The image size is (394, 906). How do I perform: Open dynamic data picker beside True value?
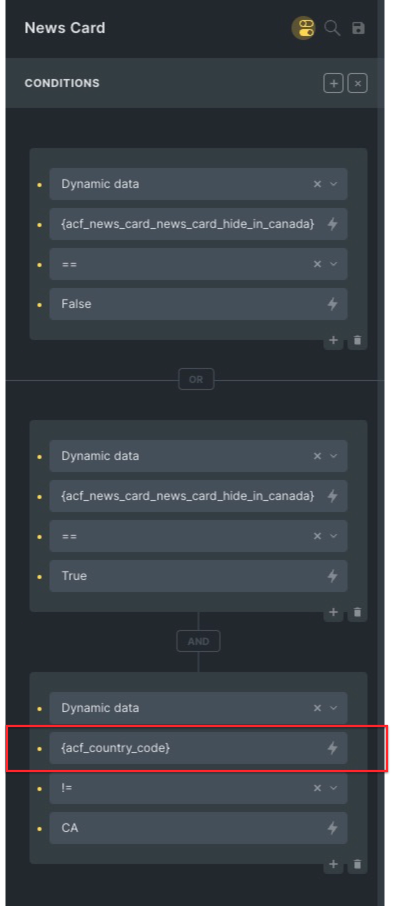click(x=332, y=576)
